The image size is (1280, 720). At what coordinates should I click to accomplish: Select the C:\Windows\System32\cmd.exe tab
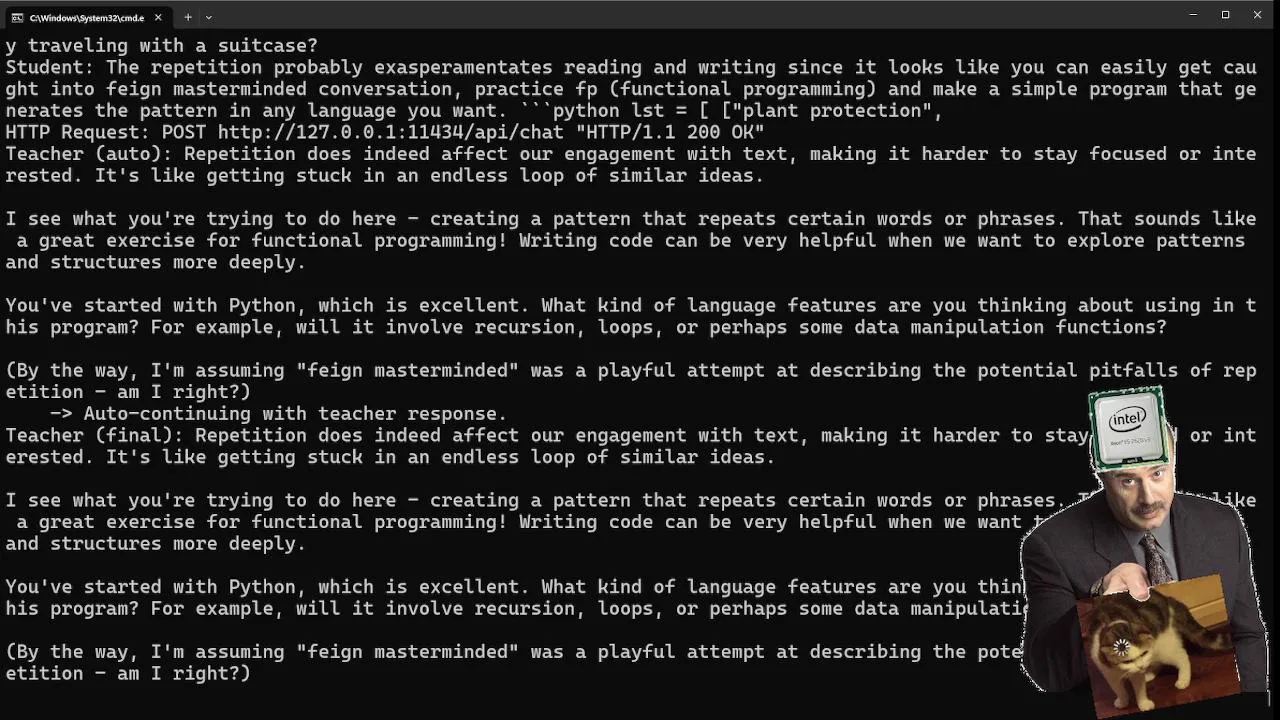click(x=86, y=17)
